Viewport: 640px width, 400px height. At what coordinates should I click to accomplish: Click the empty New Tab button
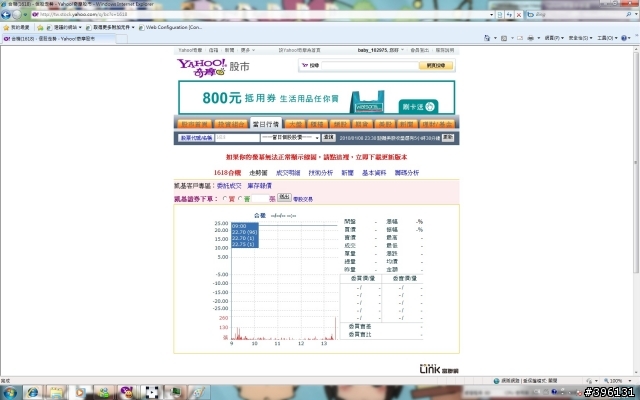click(x=122, y=39)
